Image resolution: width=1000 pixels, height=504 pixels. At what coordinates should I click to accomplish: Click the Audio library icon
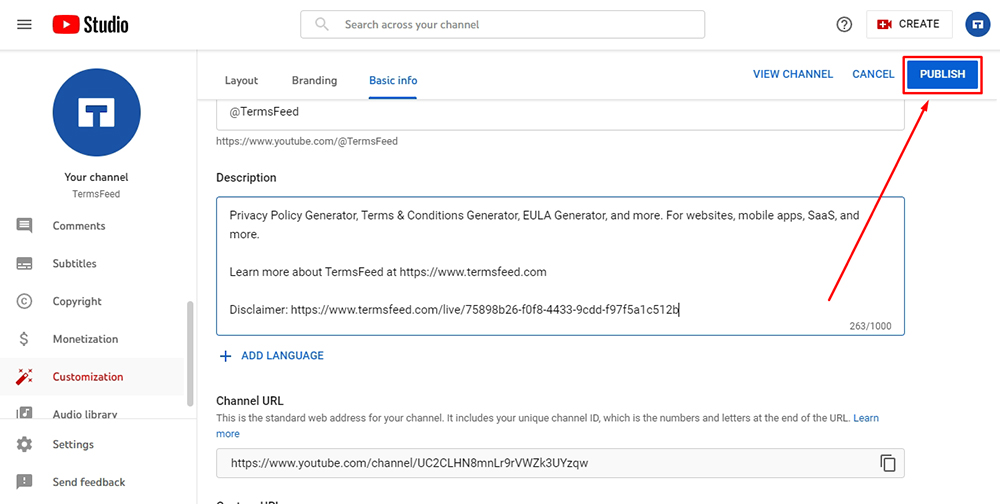[24, 413]
